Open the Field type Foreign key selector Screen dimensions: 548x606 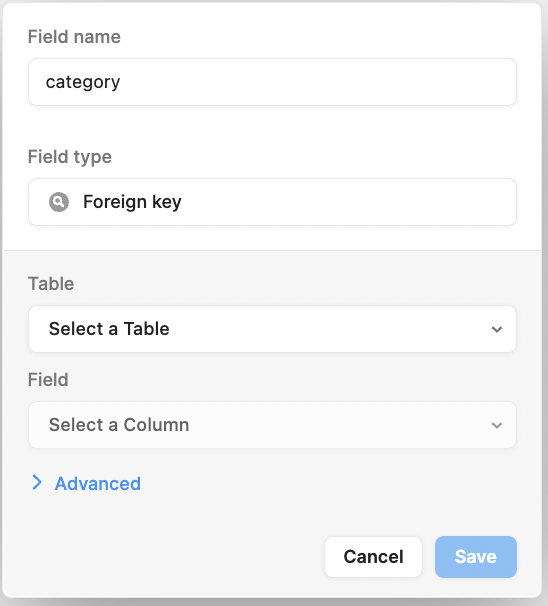pyautogui.click(x=272, y=202)
